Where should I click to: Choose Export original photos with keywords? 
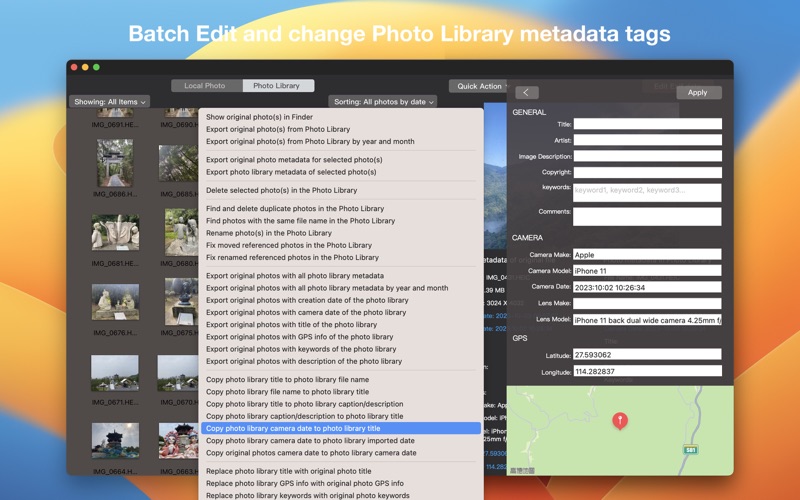[341, 349]
